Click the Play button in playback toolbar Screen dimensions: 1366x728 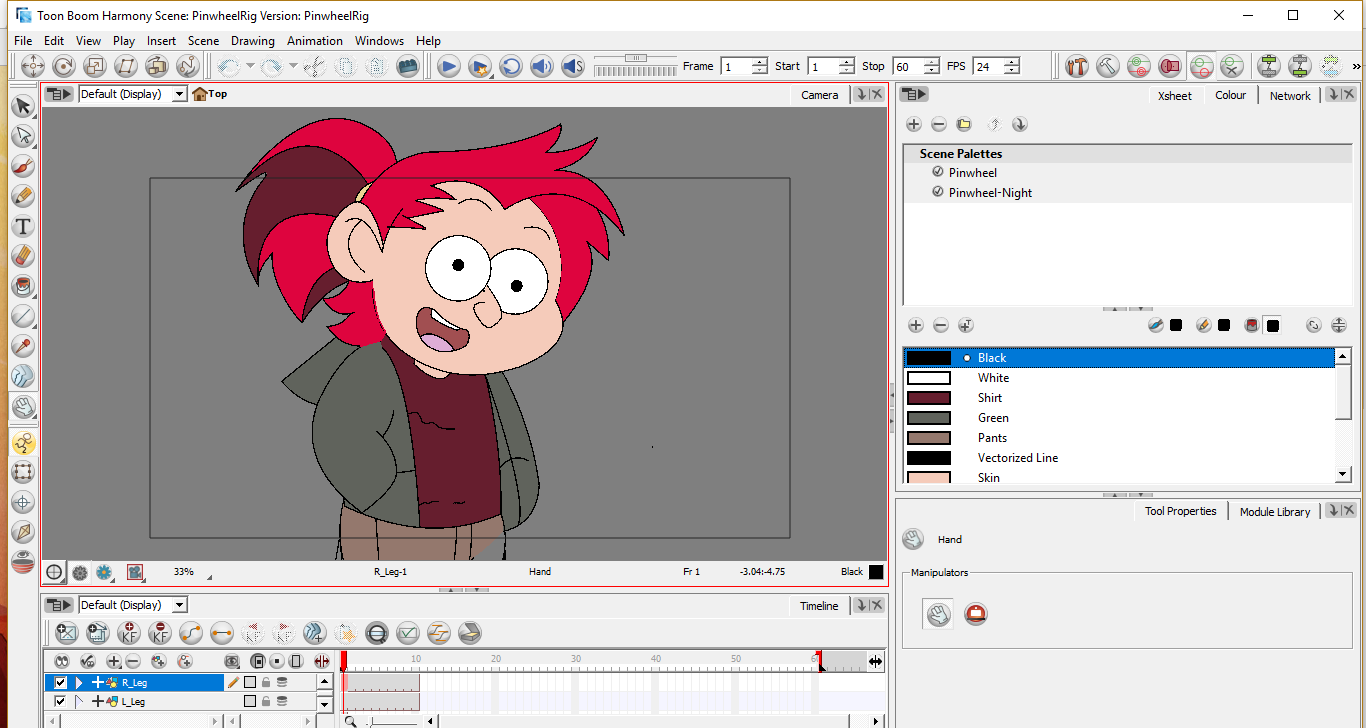click(x=449, y=66)
